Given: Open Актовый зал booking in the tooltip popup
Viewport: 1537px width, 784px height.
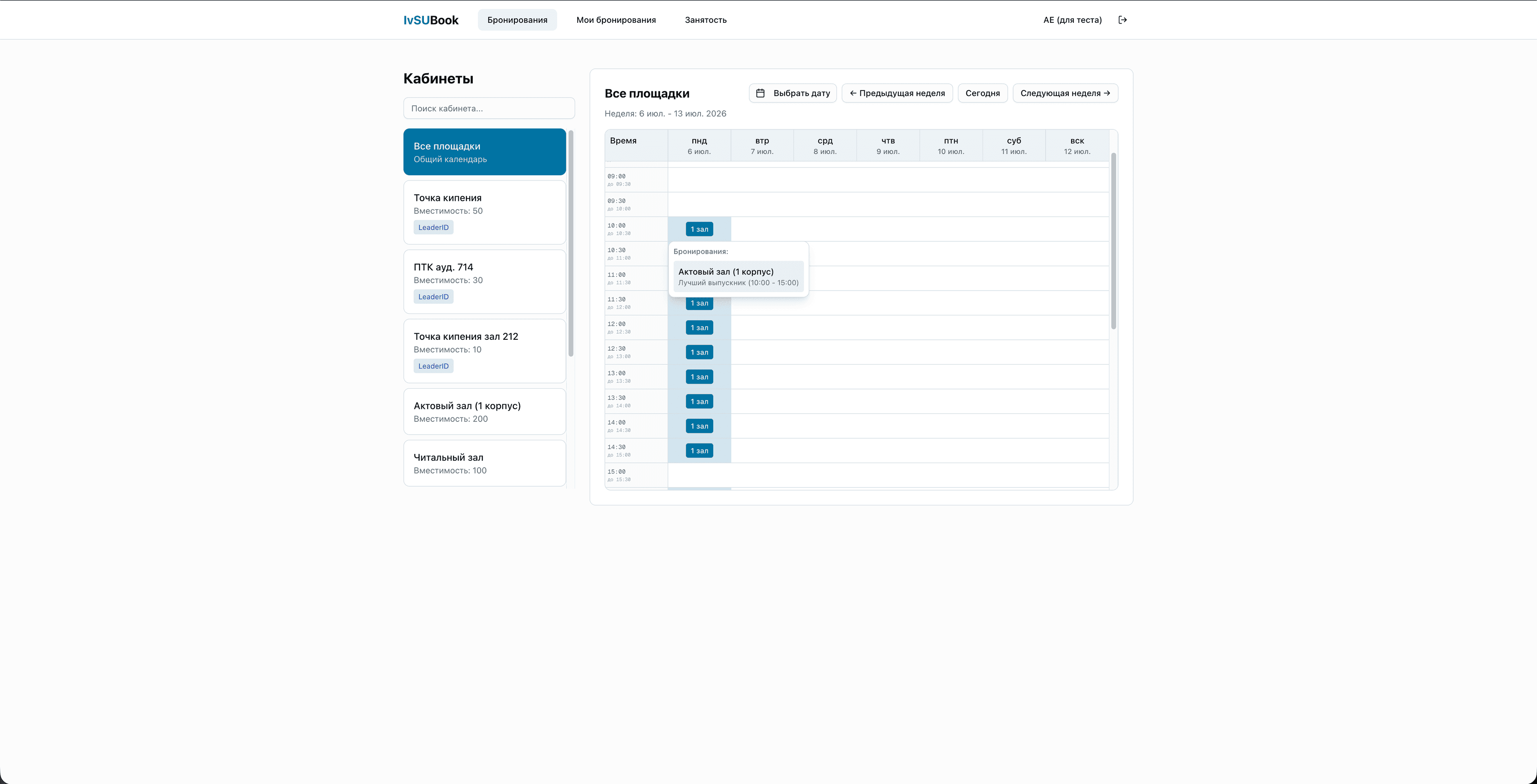Looking at the screenshot, I should [738, 277].
